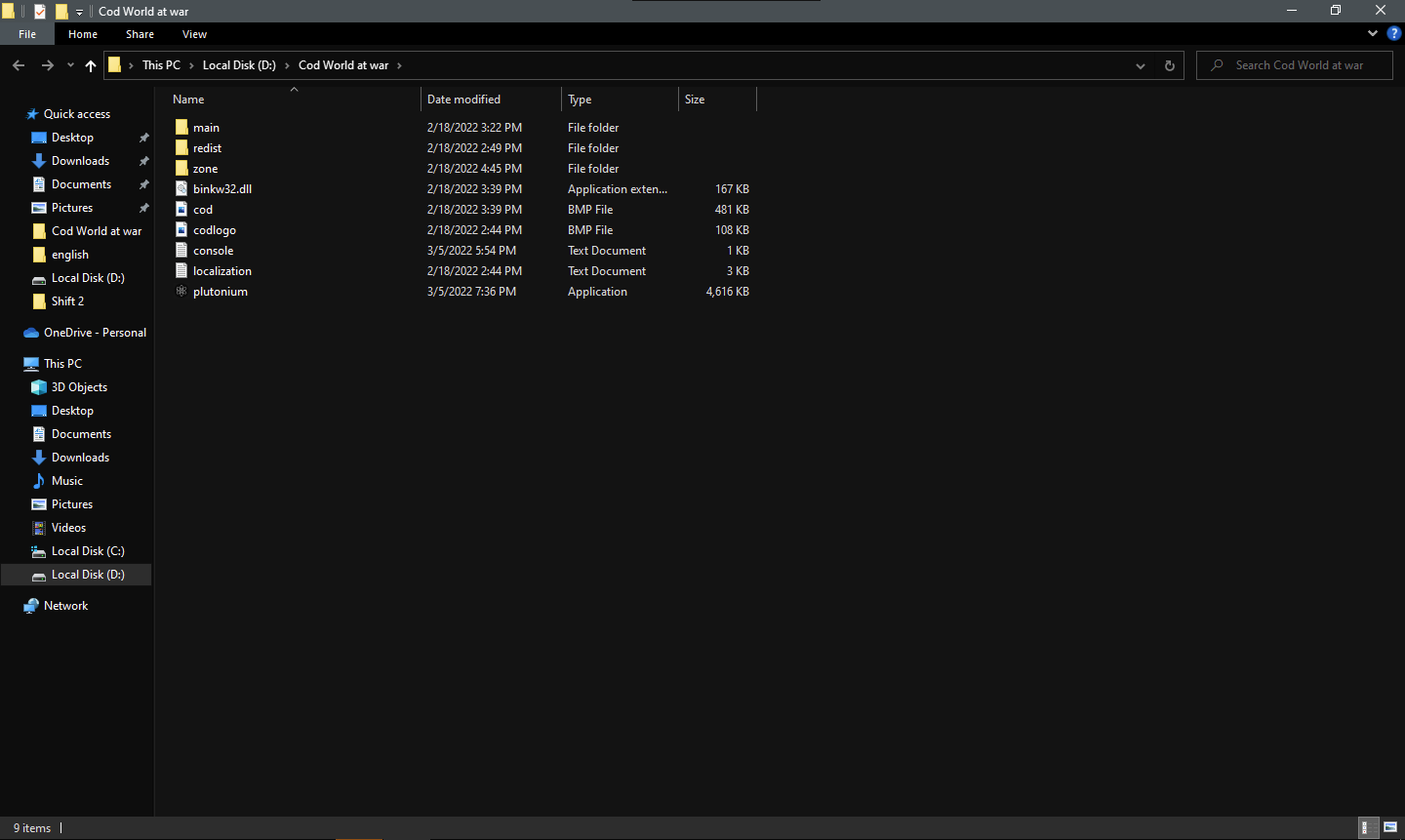Switch to large thumbnails view icon
Image resolution: width=1405 pixels, height=840 pixels.
coord(1390,827)
